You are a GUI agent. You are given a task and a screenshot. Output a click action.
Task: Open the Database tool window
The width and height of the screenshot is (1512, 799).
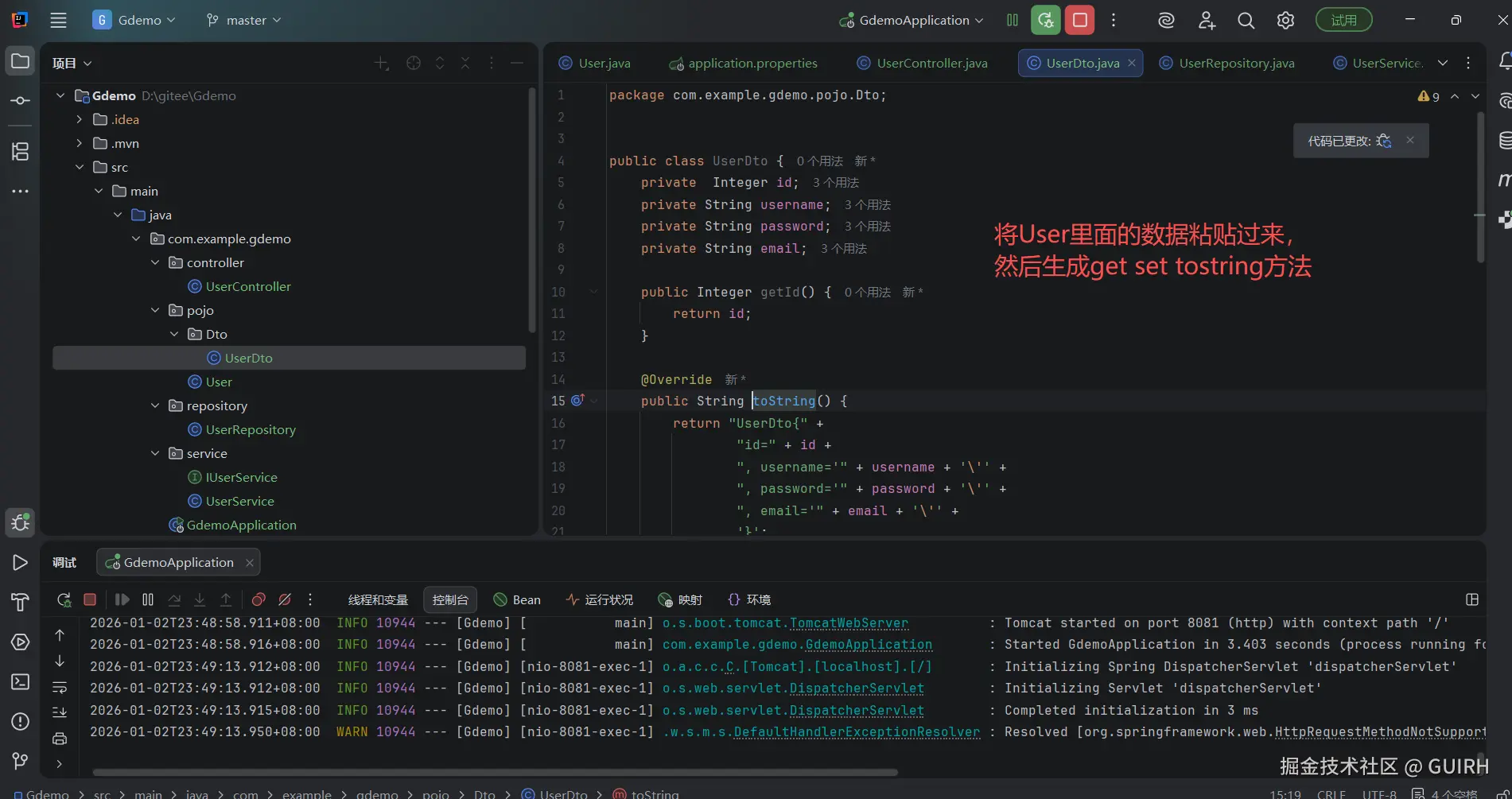(1504, 141)
